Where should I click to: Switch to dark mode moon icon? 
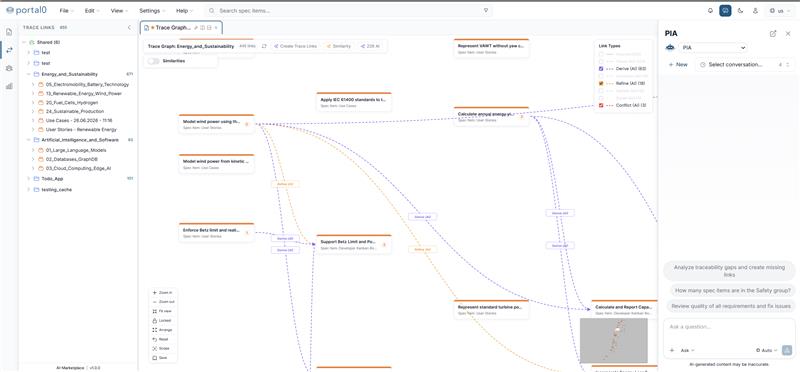click(x=740, y=11)
